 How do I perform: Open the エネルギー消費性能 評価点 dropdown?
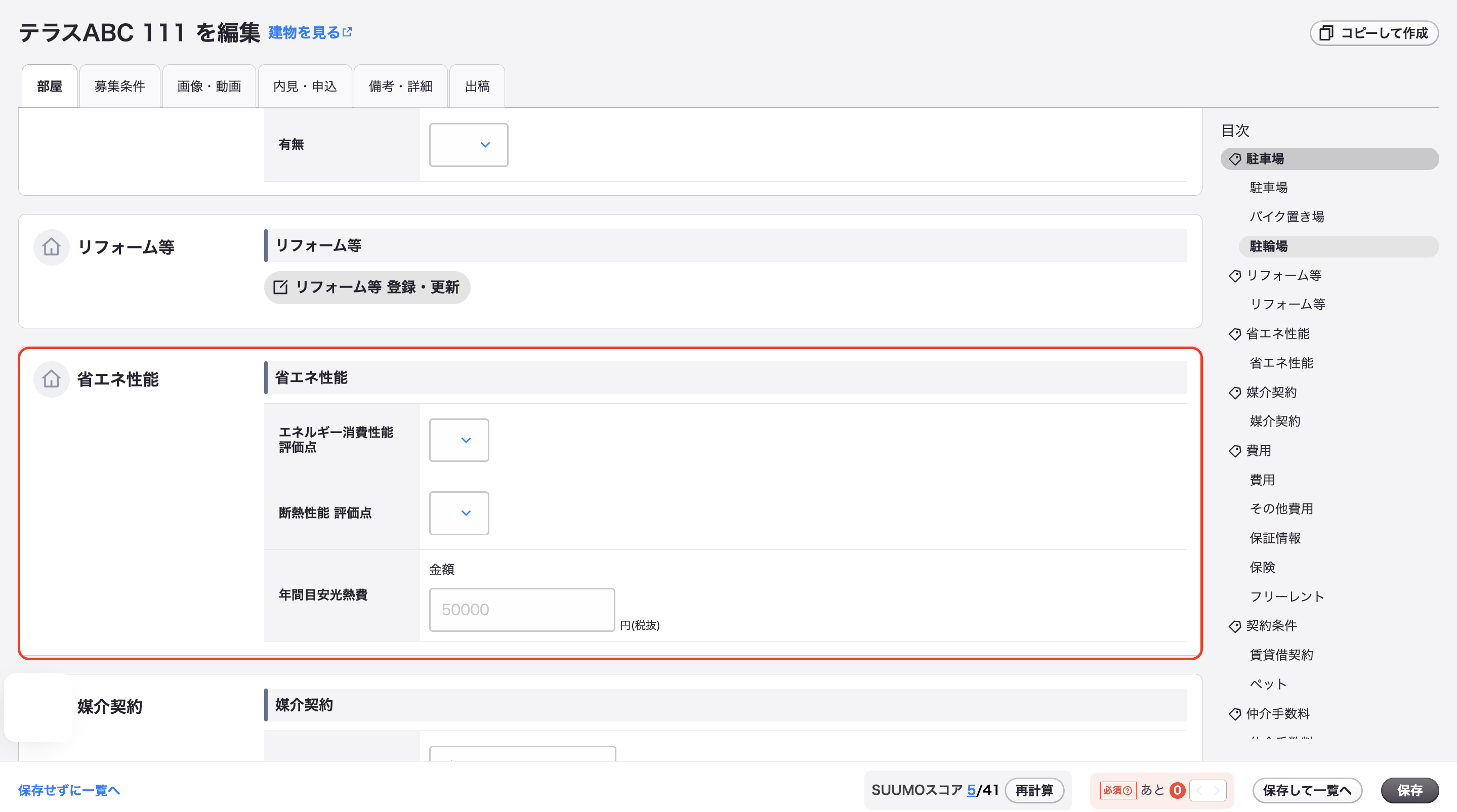point(459,440)
